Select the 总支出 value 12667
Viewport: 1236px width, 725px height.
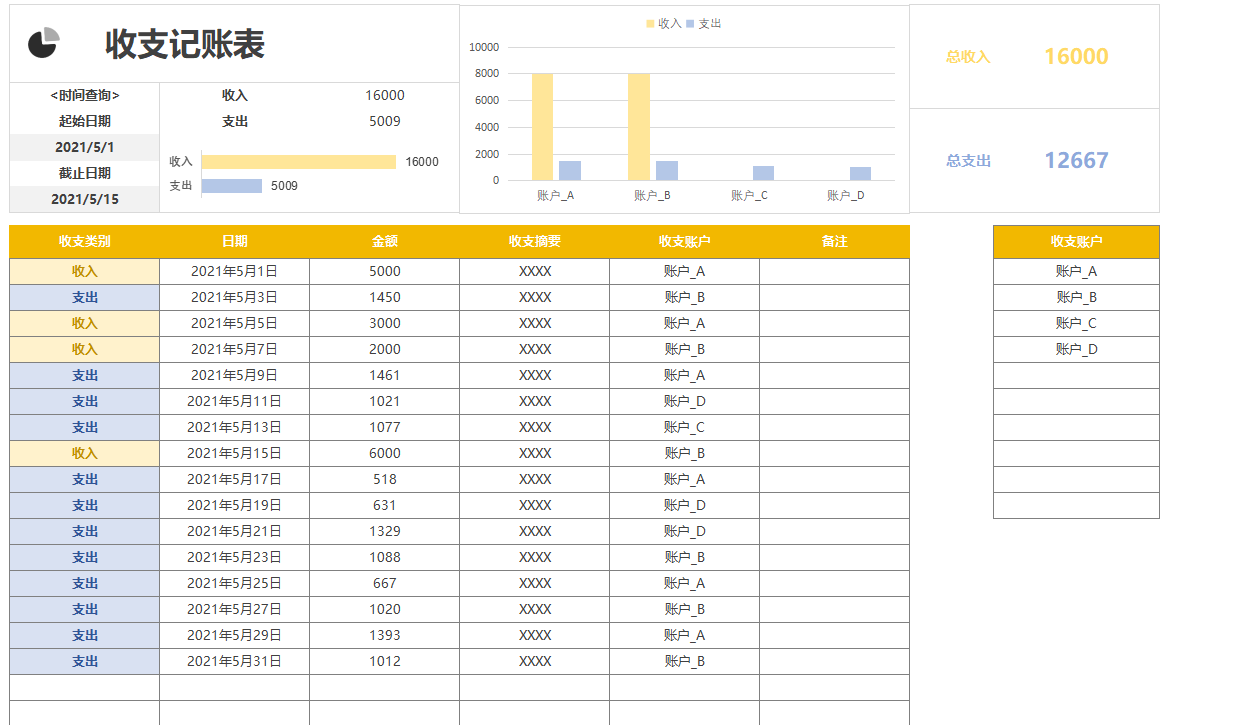pos(1076,160)
